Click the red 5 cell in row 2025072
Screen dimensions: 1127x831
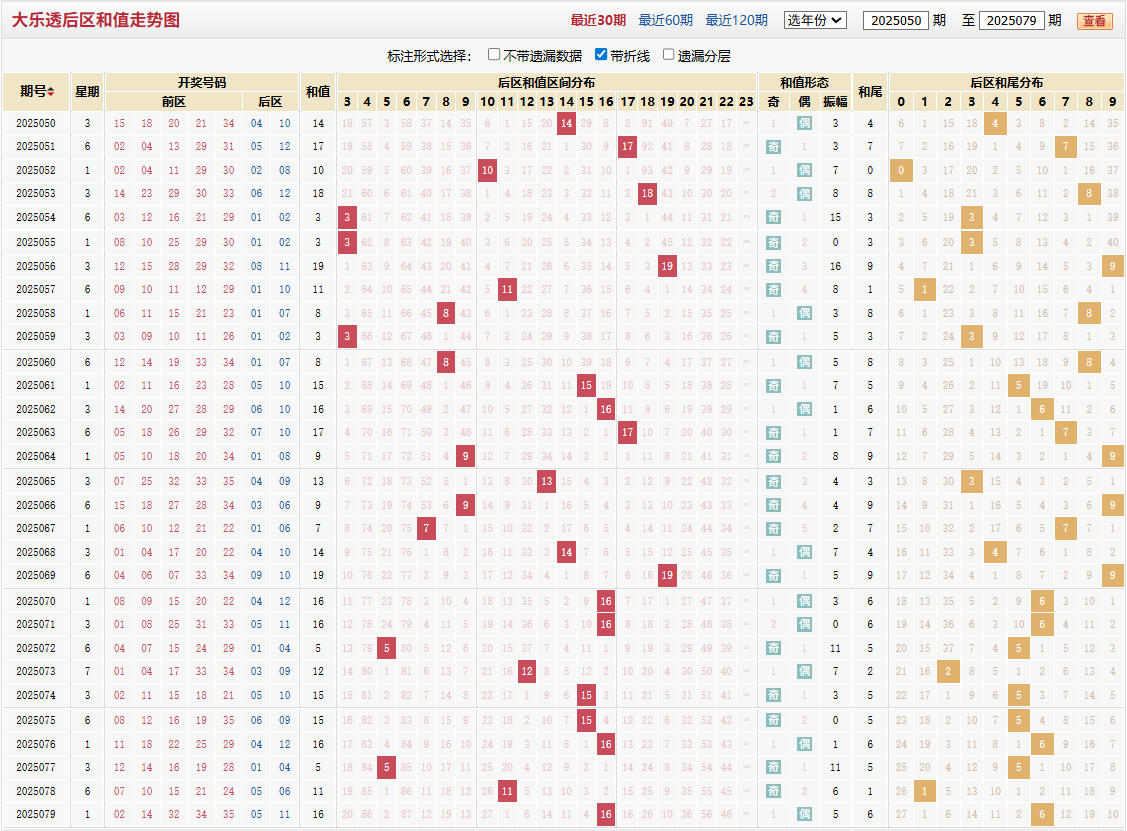coord(387,648)
